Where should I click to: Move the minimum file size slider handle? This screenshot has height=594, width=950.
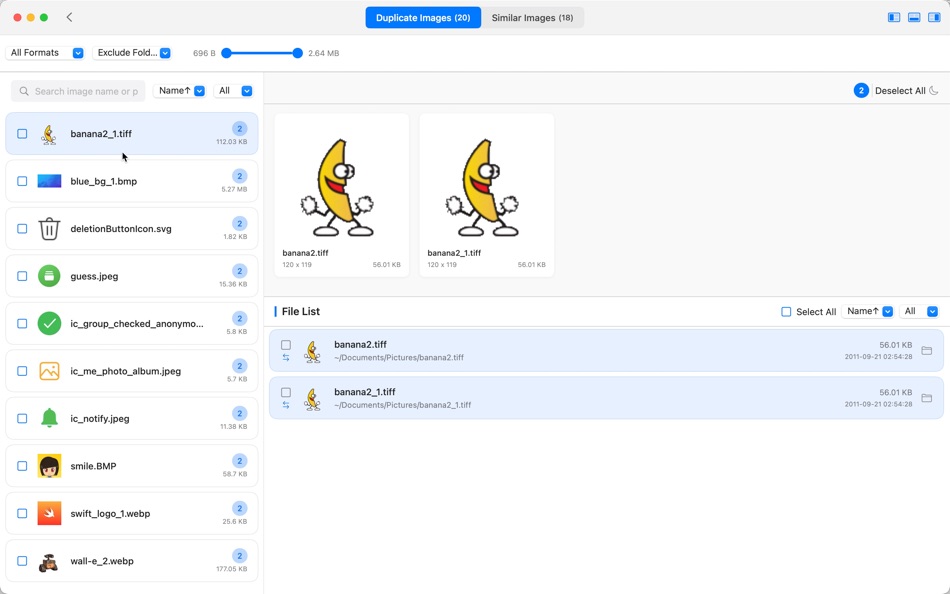pos(227,53)
